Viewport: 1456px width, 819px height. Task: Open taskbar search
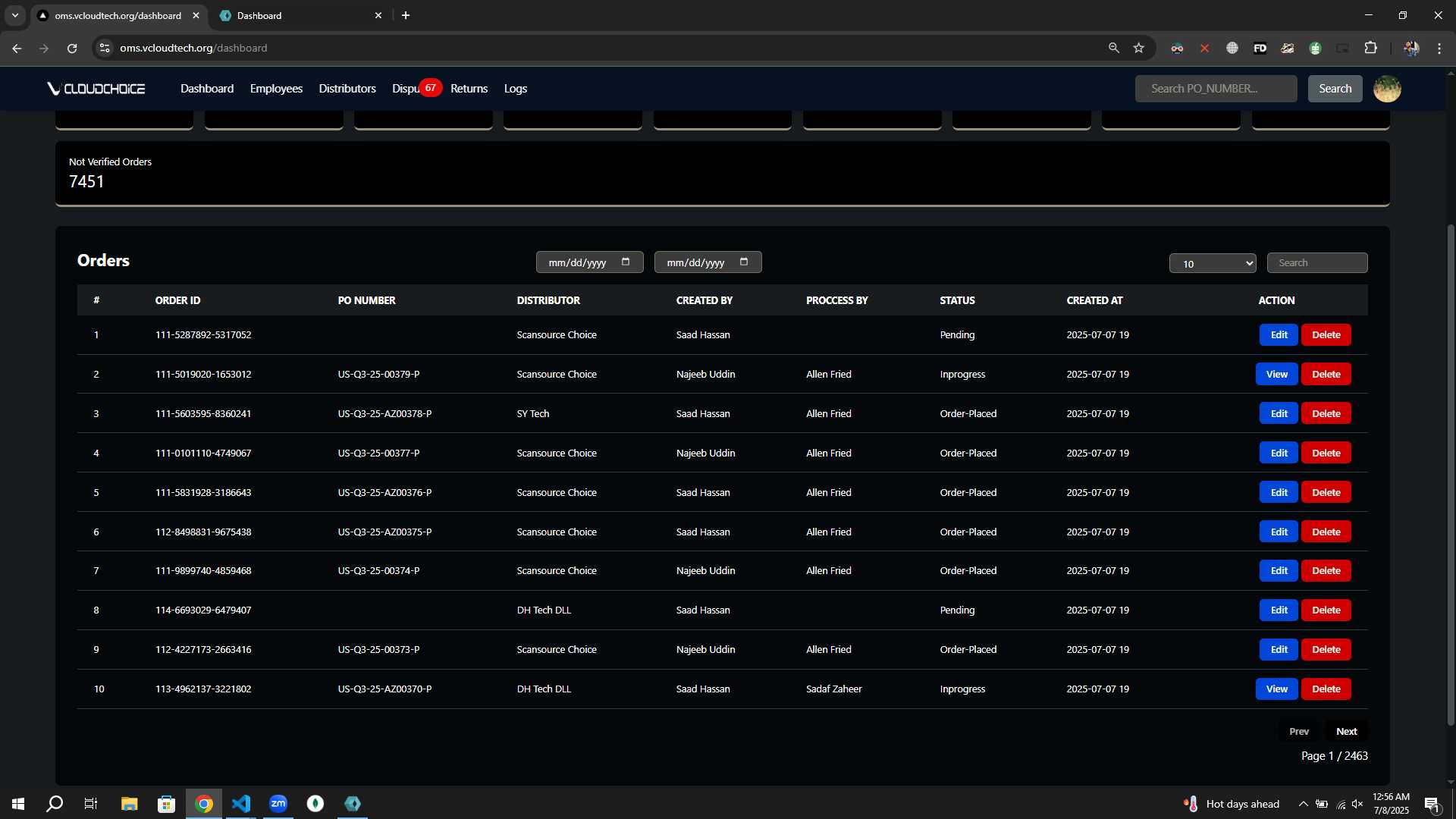(55, 804)
